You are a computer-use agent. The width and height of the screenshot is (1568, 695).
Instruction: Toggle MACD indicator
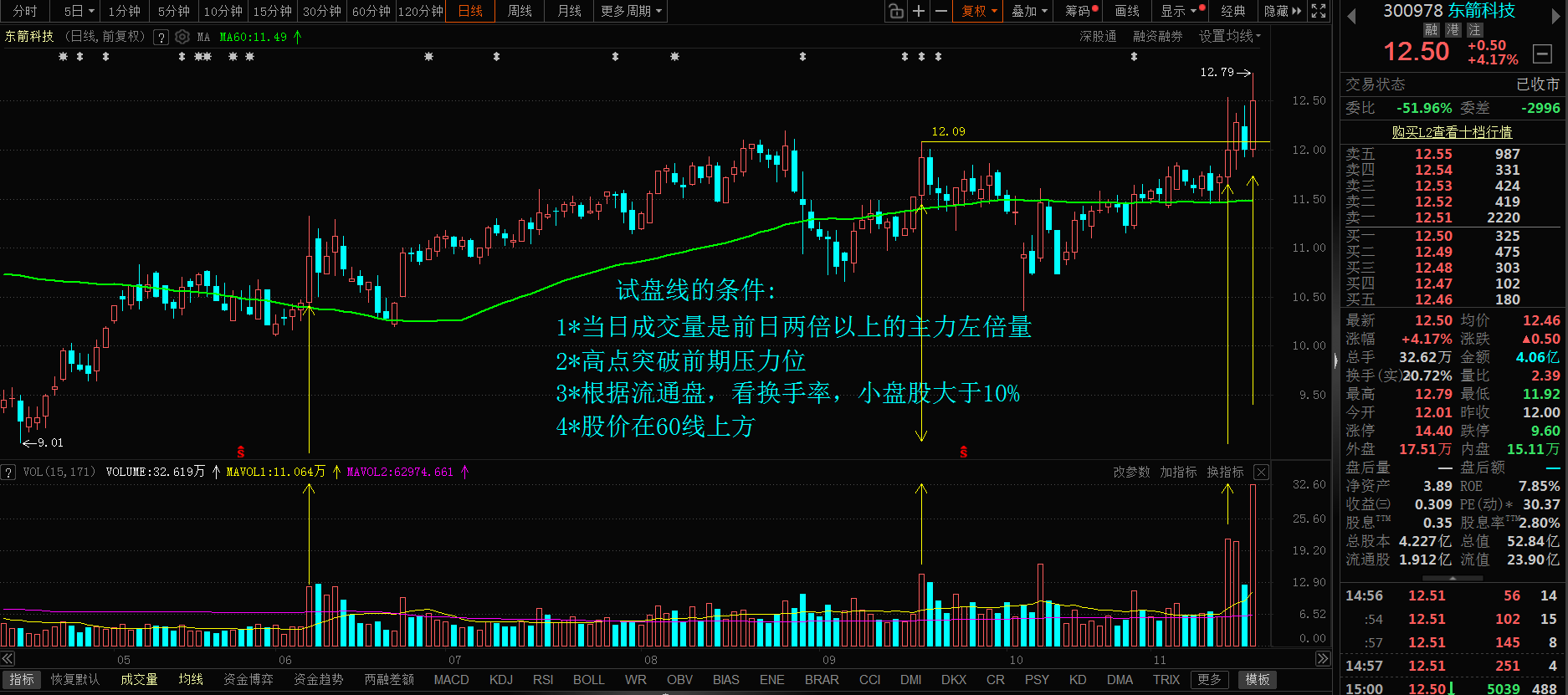[451, 679]
